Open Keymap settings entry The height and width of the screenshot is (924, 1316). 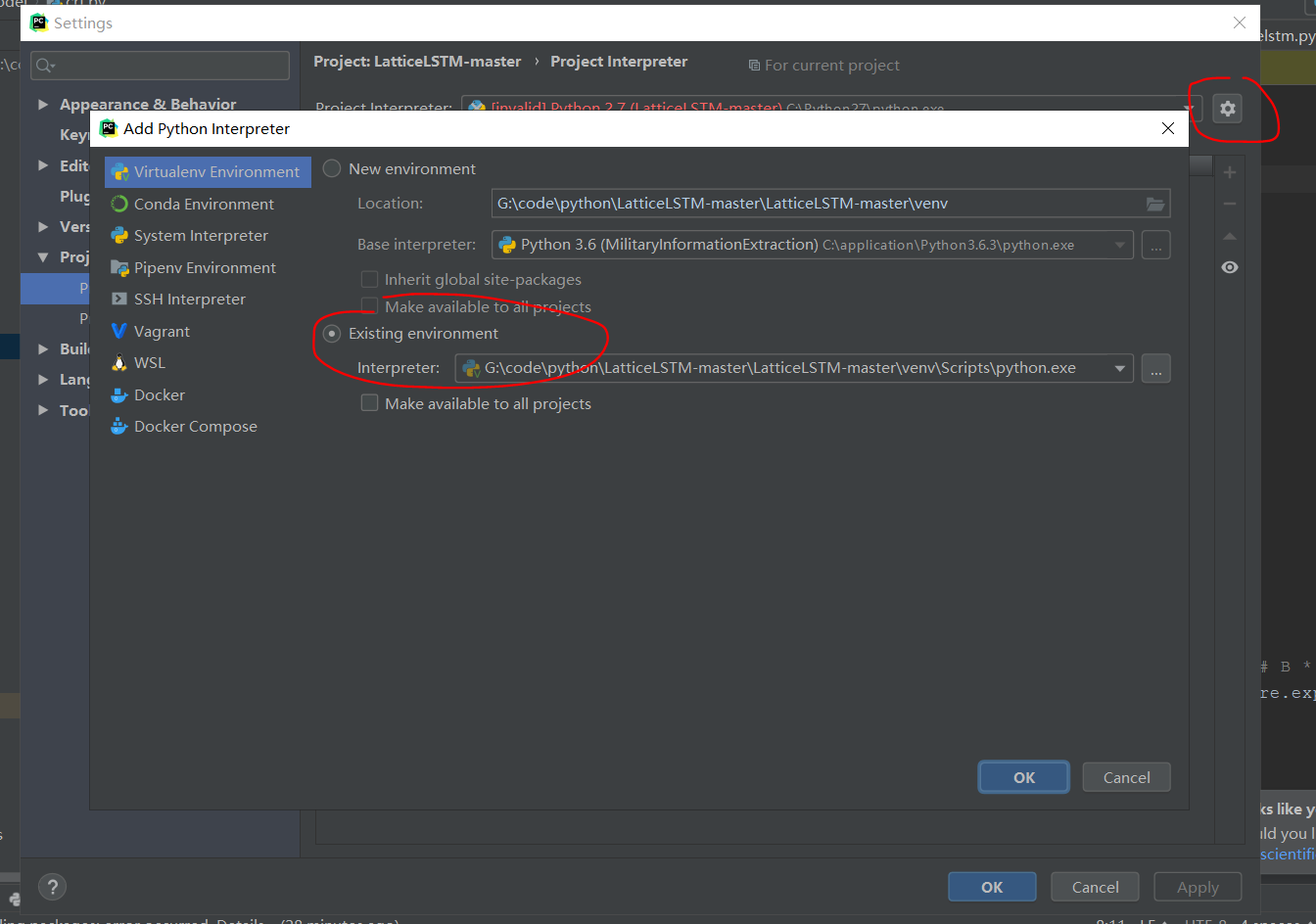73,134
